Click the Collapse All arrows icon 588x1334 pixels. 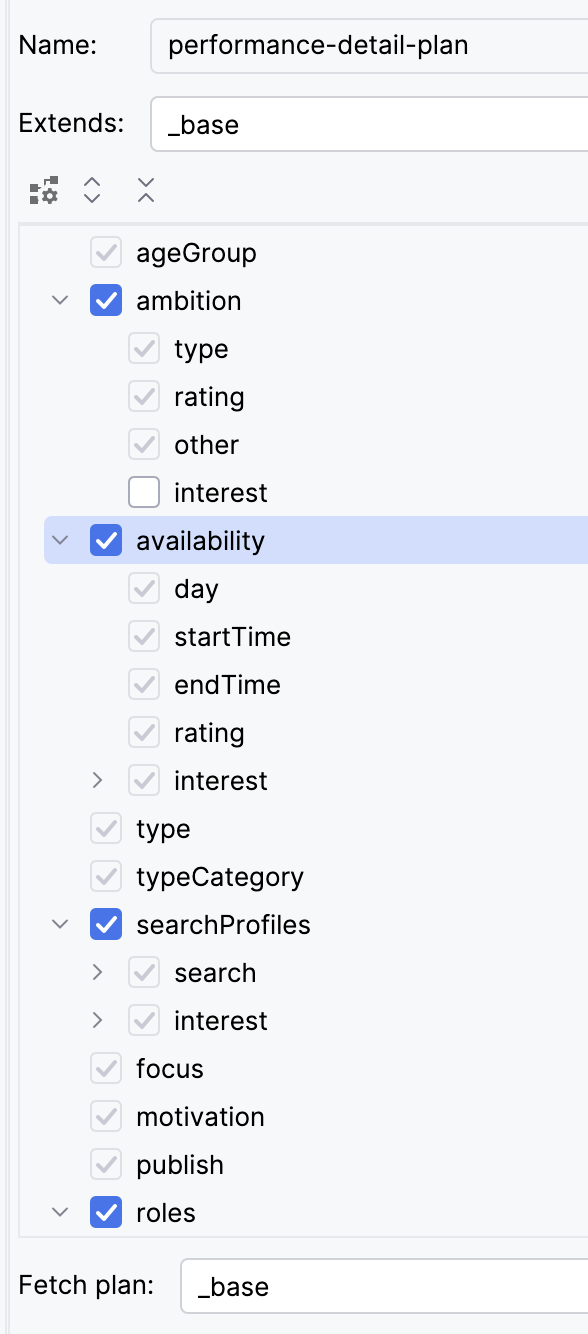(x=146, y=190)
